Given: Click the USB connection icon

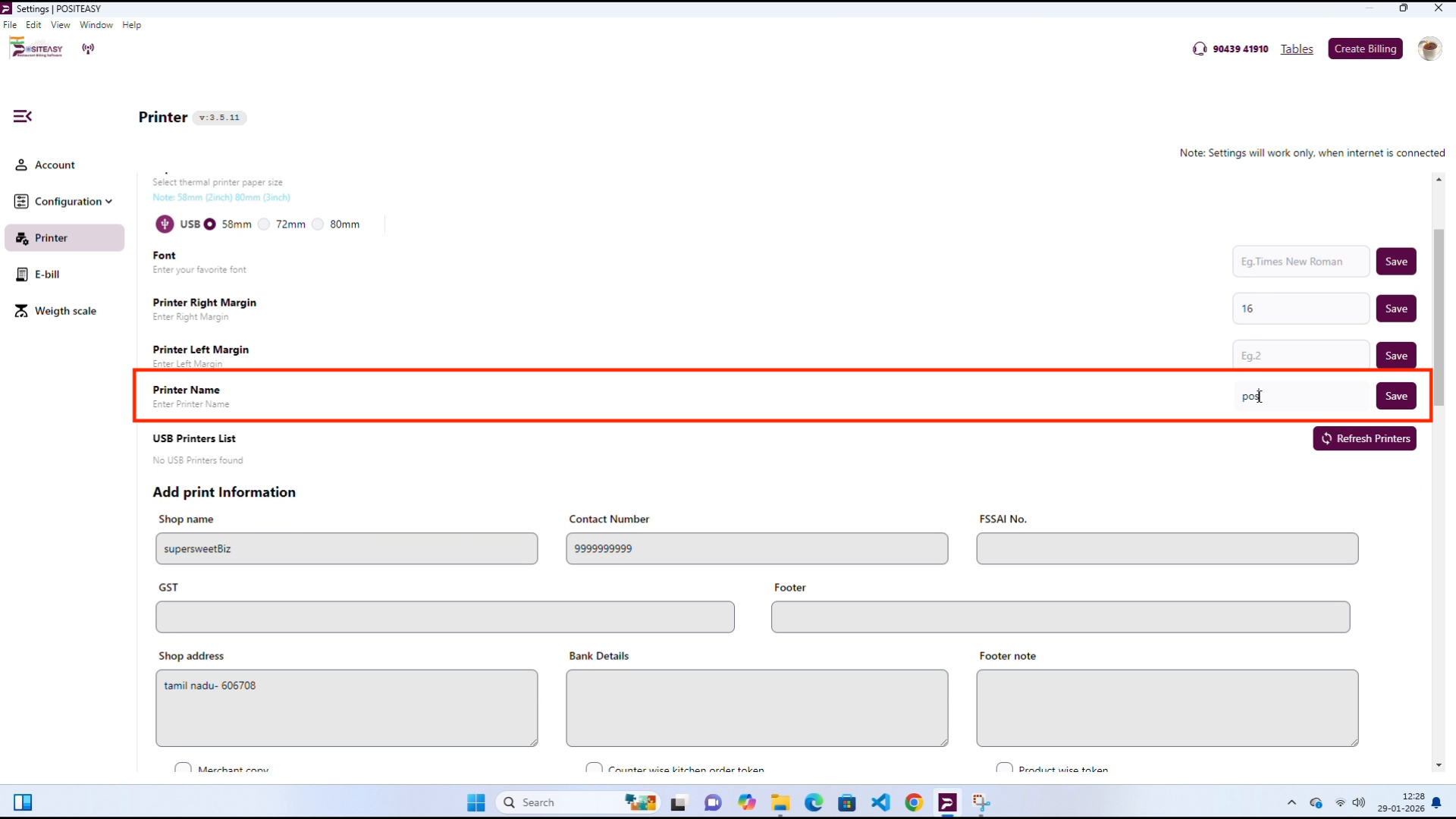Looking at the screenshot, I should click(x=165, y=224).
